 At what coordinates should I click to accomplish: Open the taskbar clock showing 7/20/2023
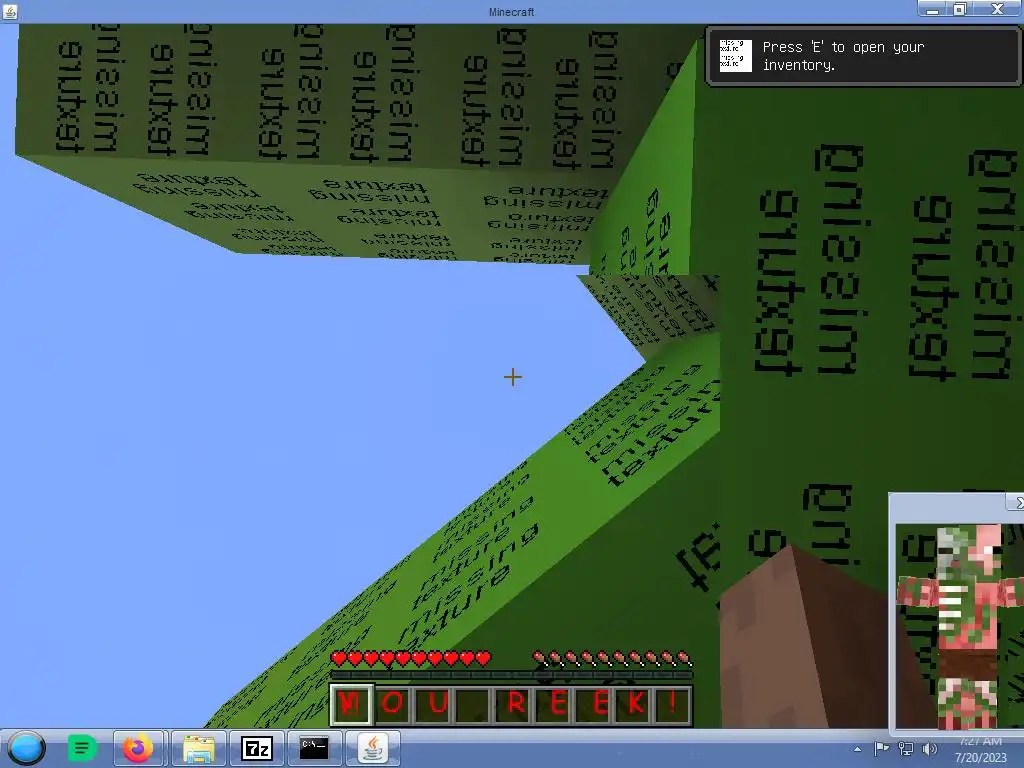coord(981,750)
